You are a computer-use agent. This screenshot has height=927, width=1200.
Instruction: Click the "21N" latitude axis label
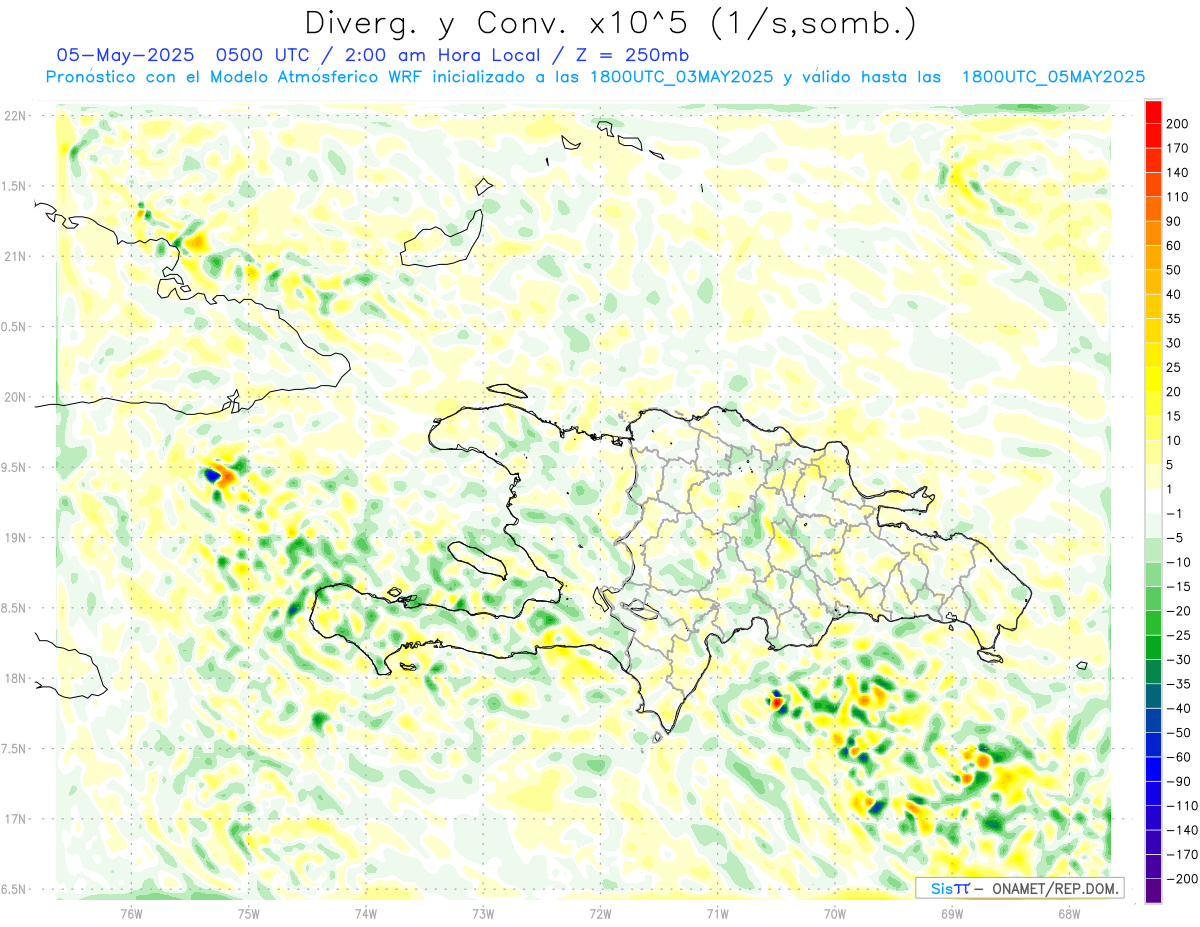pyautogui.click(x=15, y=256)
